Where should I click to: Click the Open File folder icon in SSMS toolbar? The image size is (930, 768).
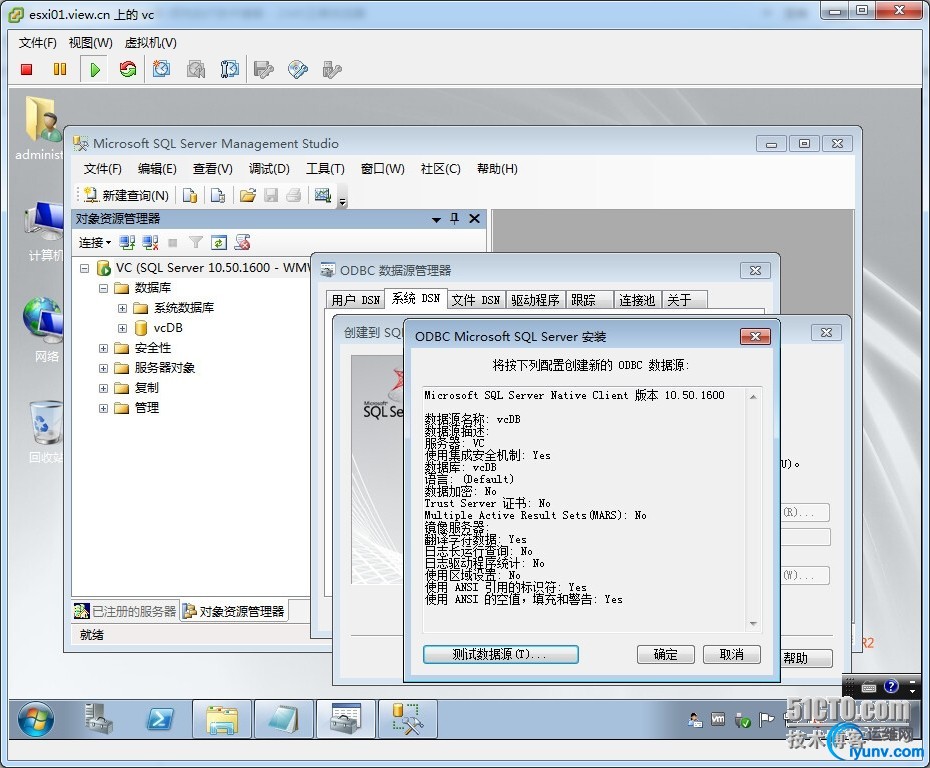[247, 195]
